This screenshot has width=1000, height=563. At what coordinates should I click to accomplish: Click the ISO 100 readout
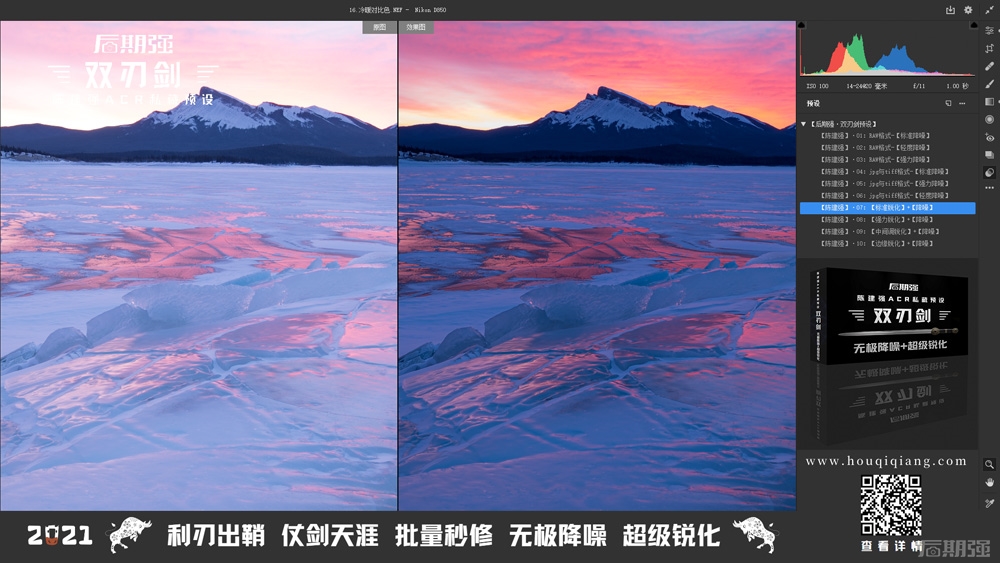tap(817, 86)
